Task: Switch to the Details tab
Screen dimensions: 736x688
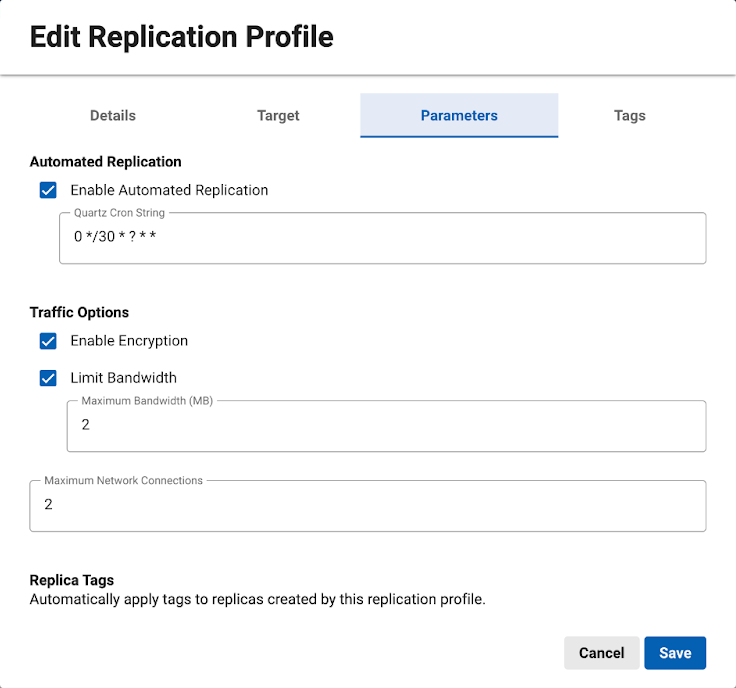Action: pos(113,115)
